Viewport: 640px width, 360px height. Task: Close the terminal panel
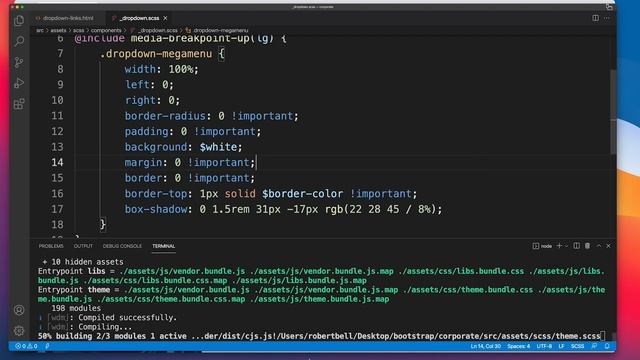pos(609,246)
